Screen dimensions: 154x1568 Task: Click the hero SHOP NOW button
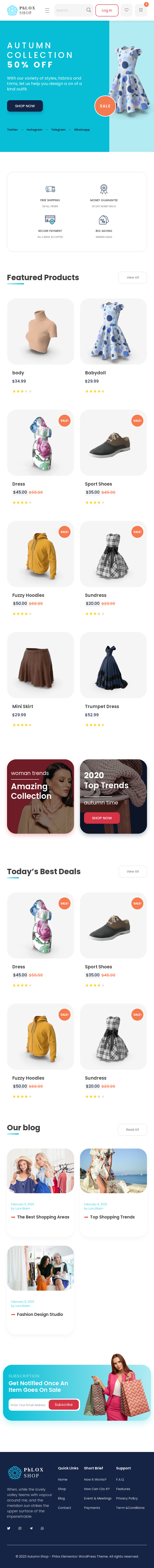tap(25, 106)
